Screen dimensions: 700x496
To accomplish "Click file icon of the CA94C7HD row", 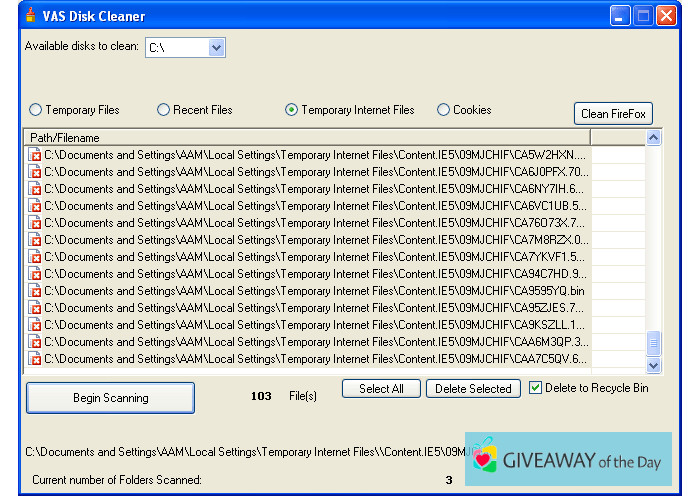I will (x=35, y=274).
